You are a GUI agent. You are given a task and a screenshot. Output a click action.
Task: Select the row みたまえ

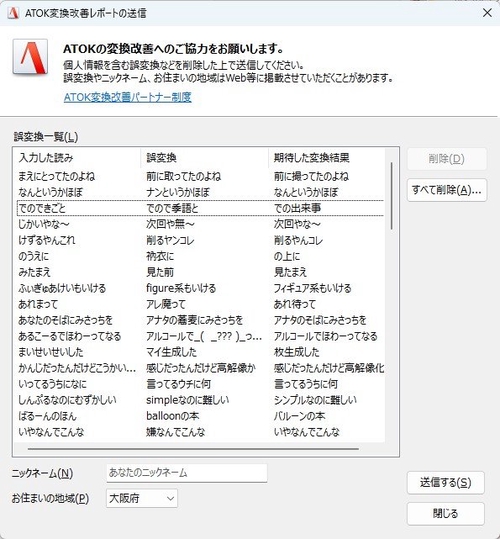pyautogui.click(x=200, y=272)
